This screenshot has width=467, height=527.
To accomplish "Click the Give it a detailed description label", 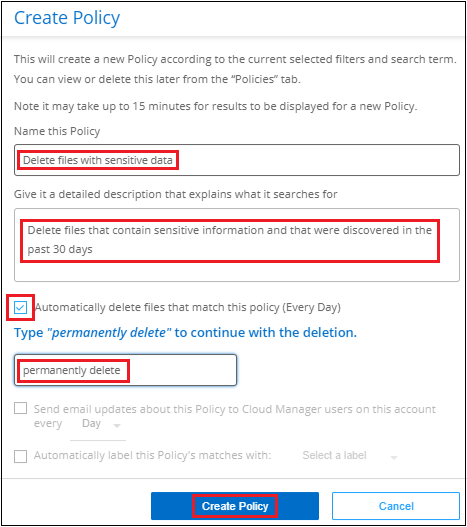I will [x=176, y=194].
